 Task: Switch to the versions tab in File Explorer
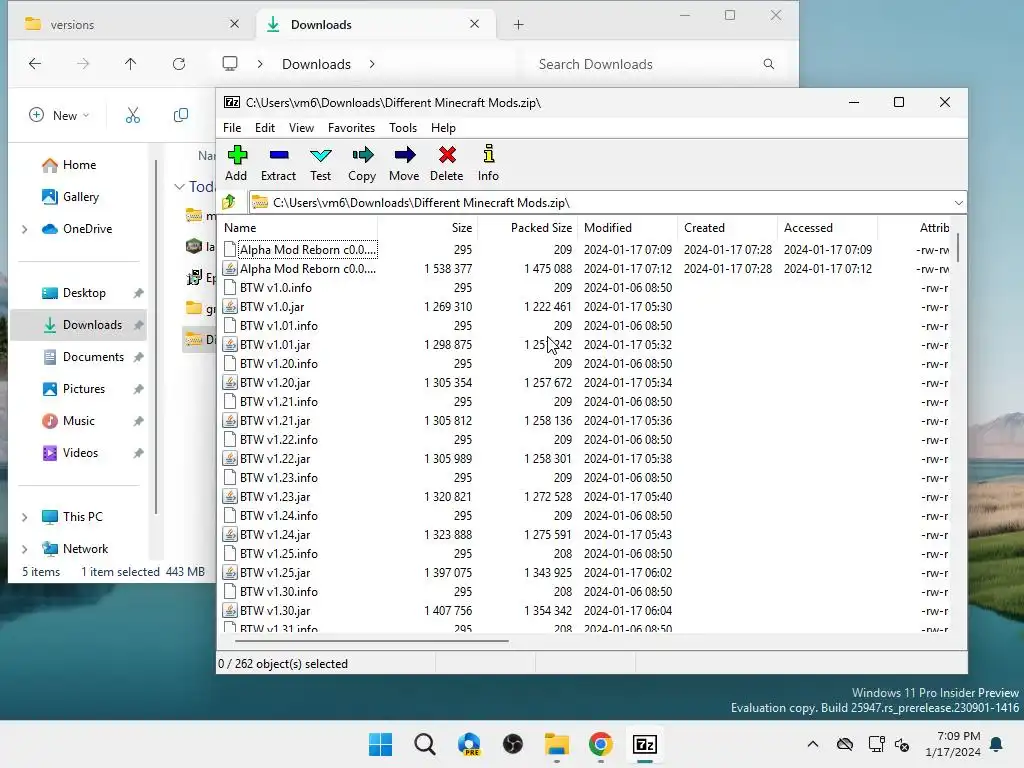pos(133,24)
